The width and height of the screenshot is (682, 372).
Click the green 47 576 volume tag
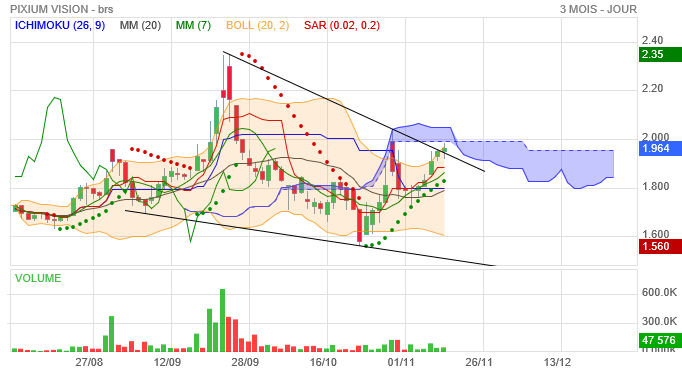tap(660, 340)
